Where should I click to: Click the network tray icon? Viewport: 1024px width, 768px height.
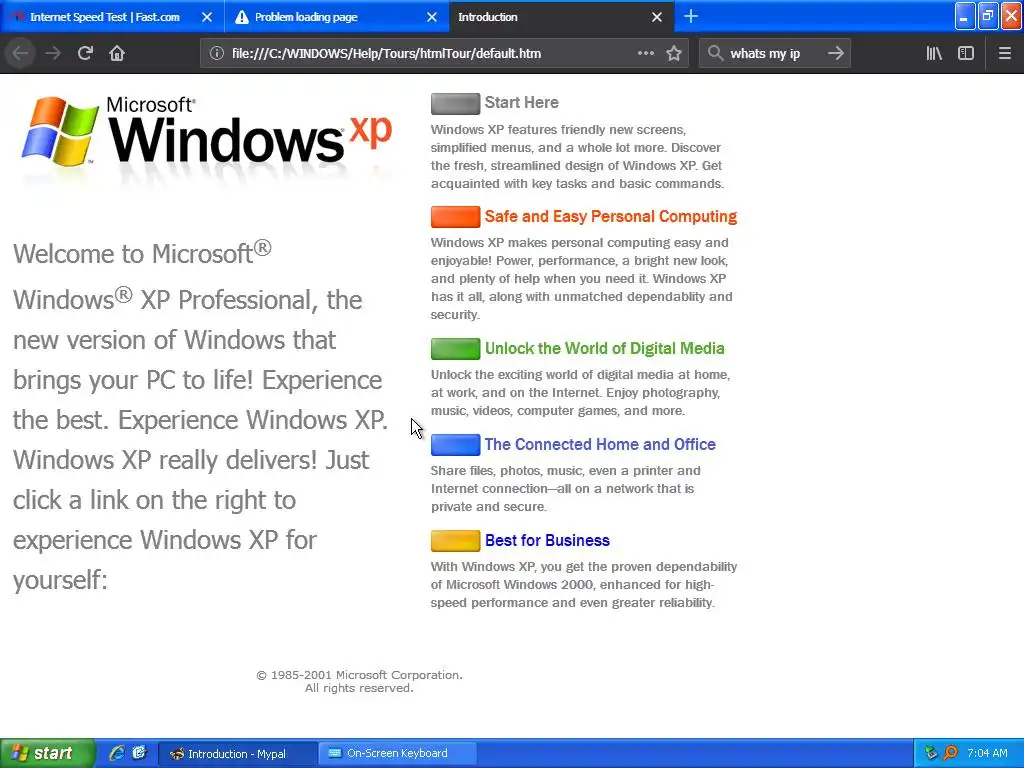tap(931, 753)
